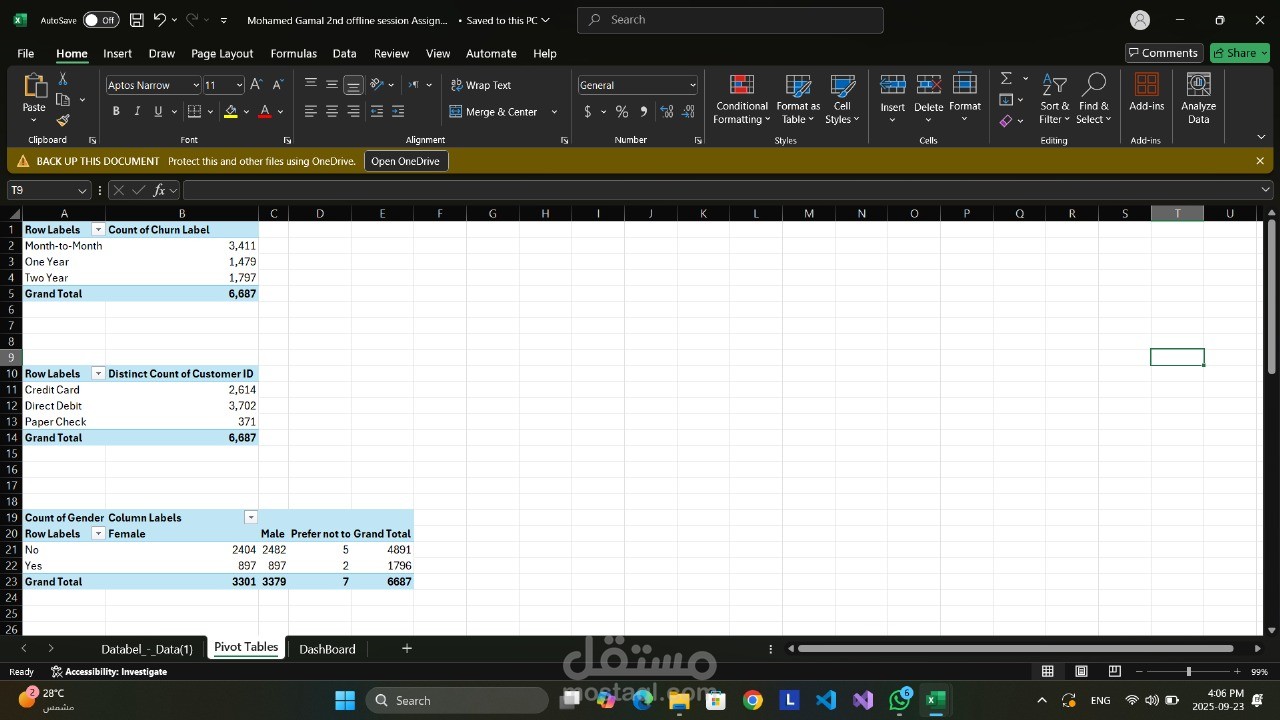
Task: Apply percent style number format
Action: coord(622,112)
